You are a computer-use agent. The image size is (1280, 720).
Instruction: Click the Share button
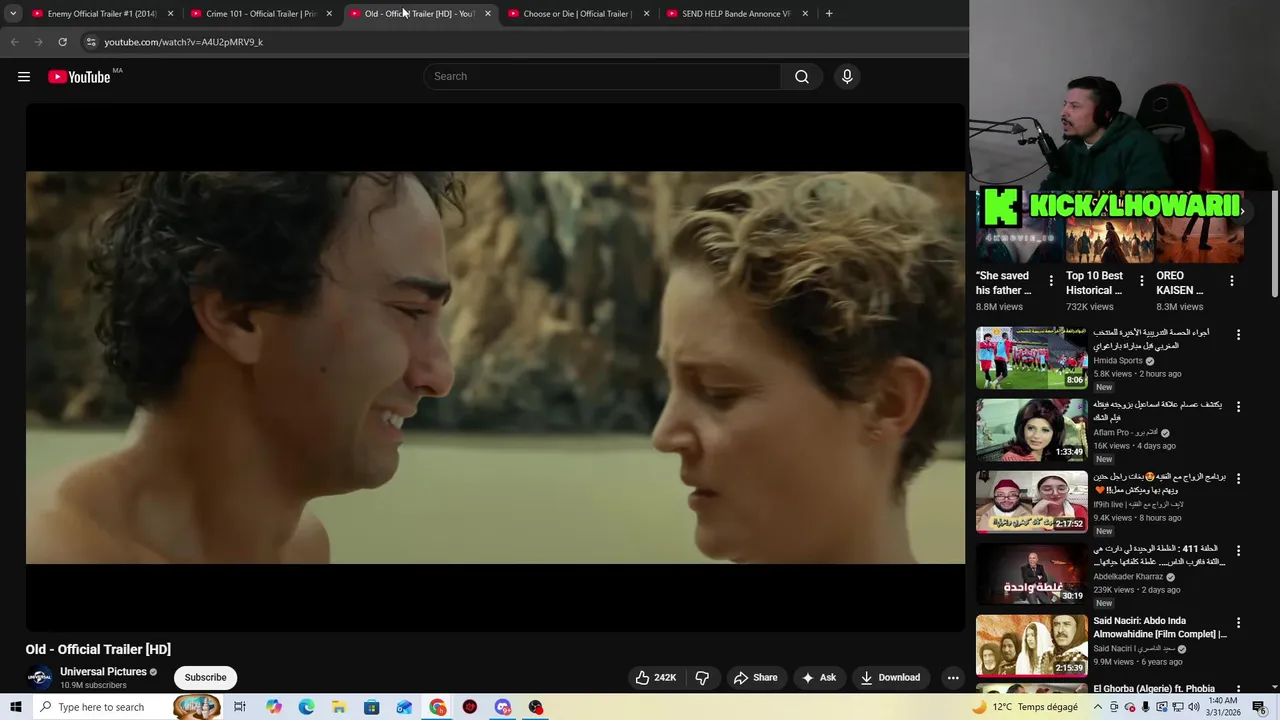click(x=755, y=677)
